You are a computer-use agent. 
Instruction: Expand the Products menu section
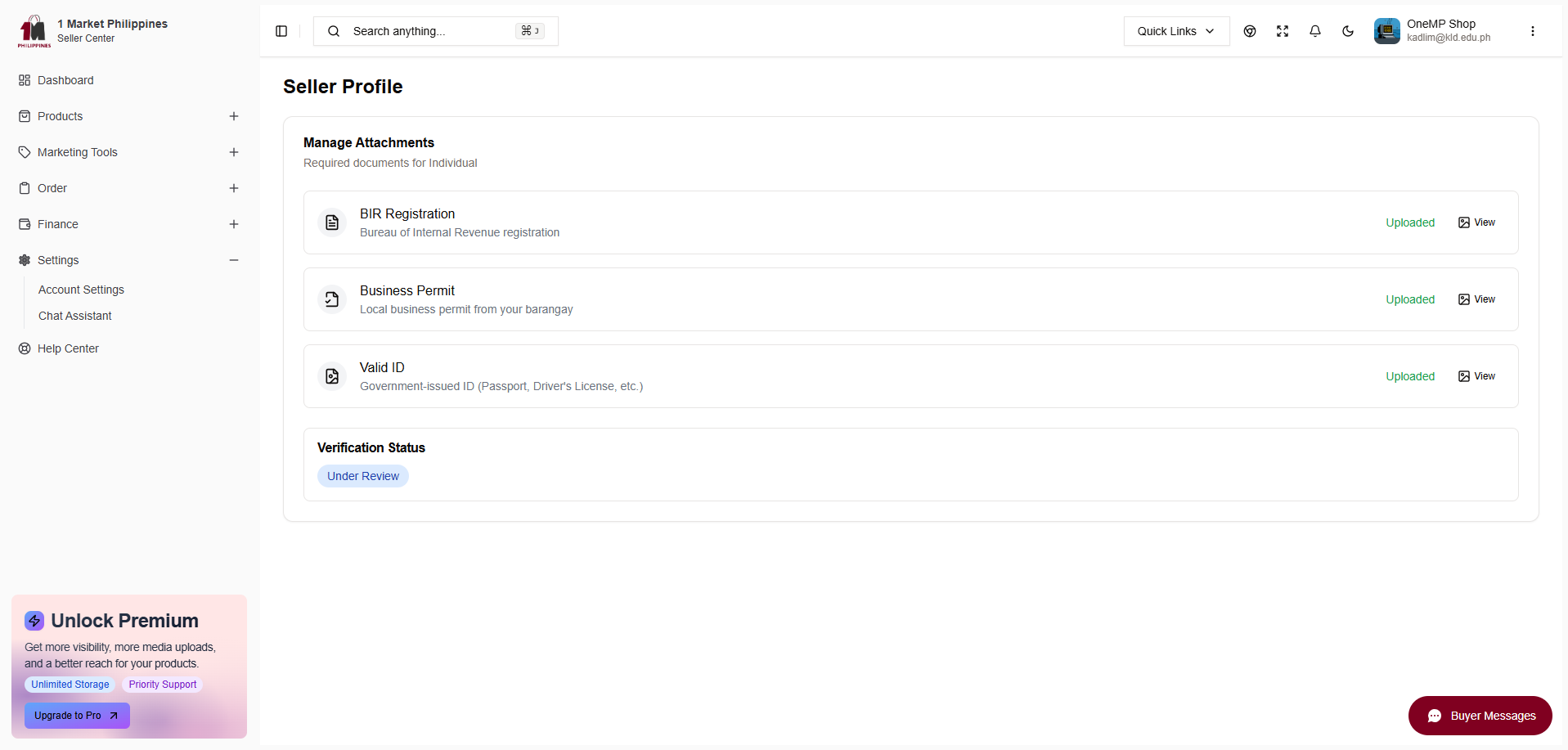[234, 116]
